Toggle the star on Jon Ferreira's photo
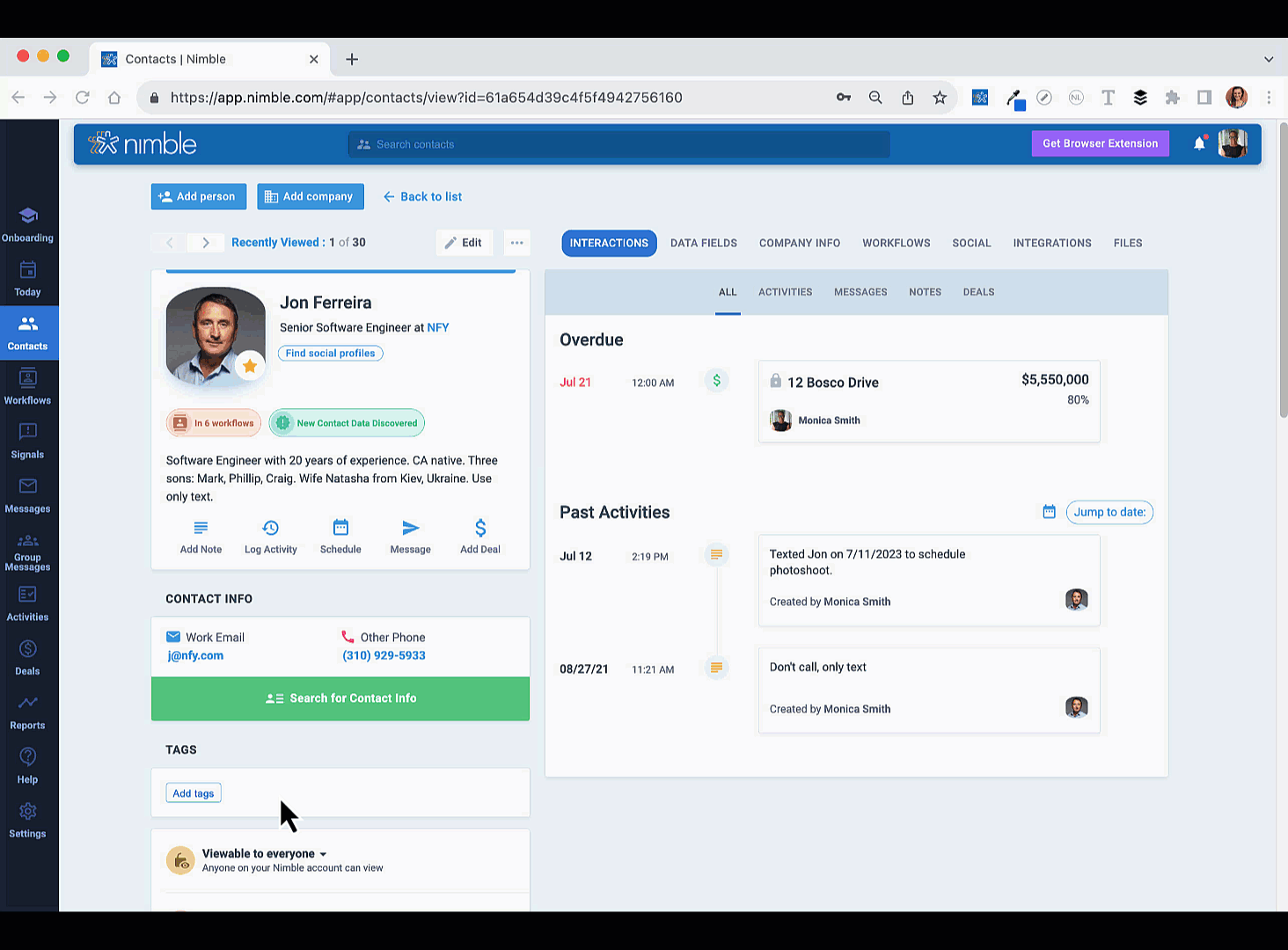The width and height of the screenshot is (1288, 950). (x=250, y=366)
